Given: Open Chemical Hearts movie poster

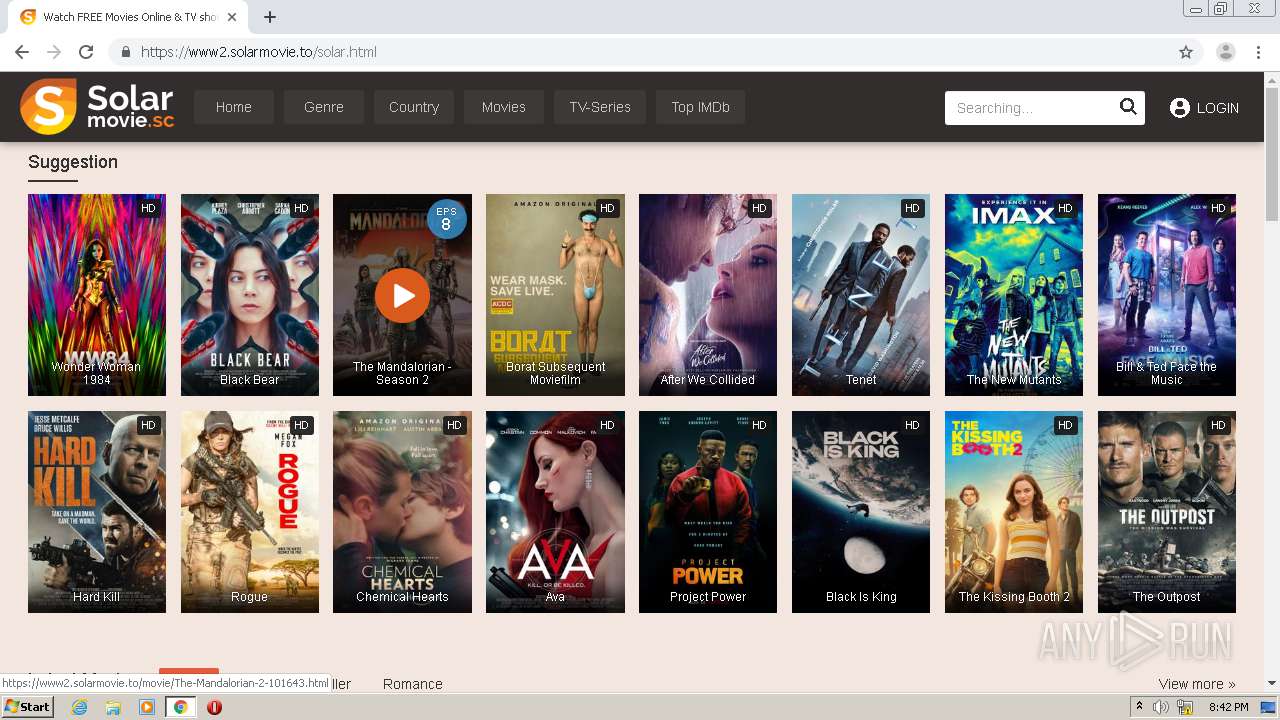Looking at the screenshot, I should tap(402, 512).
